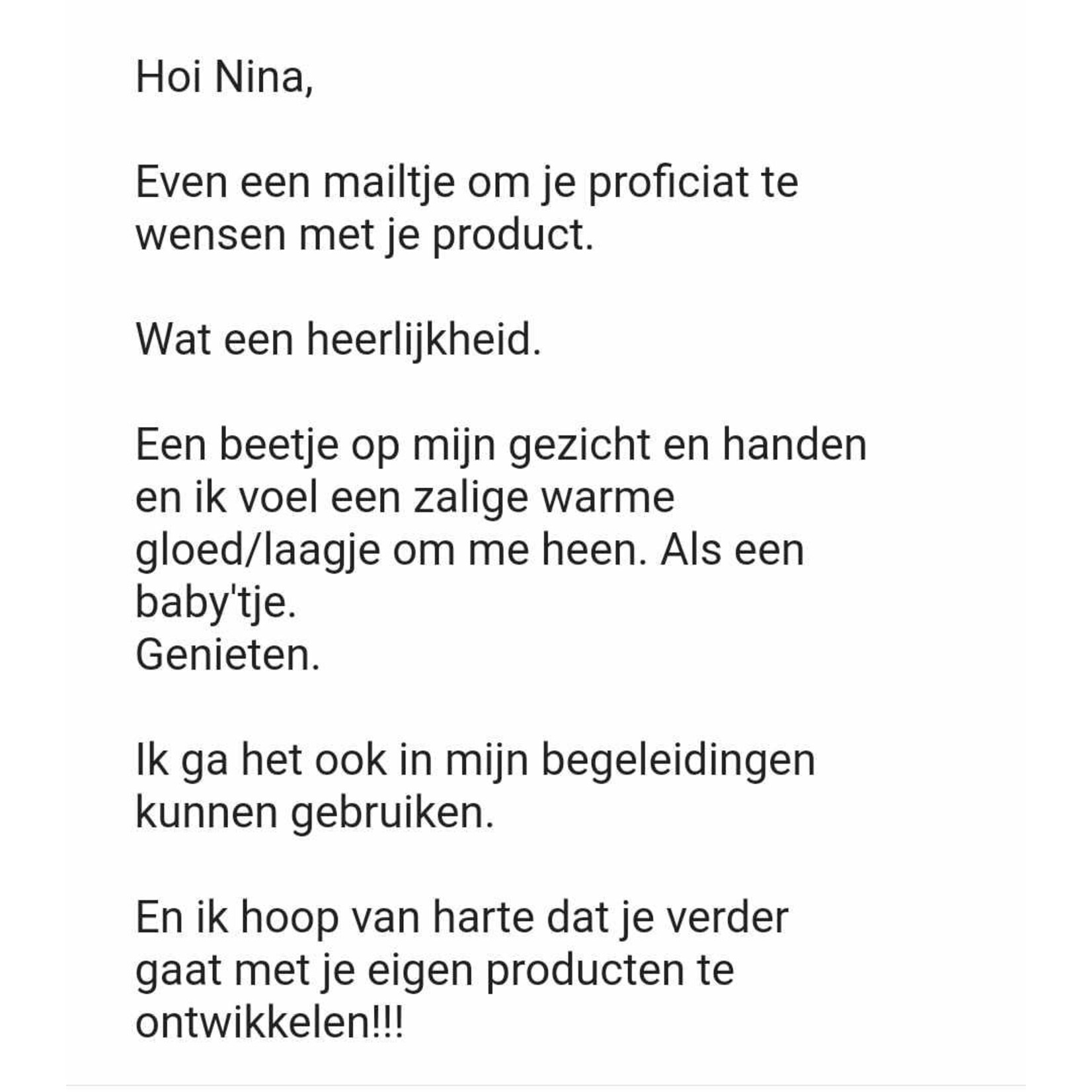Click the word "proficiat"
1092x1092 pixels.
(x=668, y=182)
